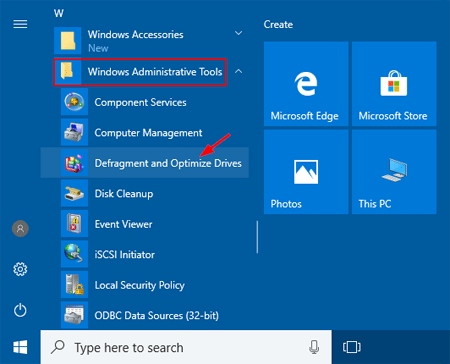Click the W letter section header

pyautogui.click(x=59, y=13)
